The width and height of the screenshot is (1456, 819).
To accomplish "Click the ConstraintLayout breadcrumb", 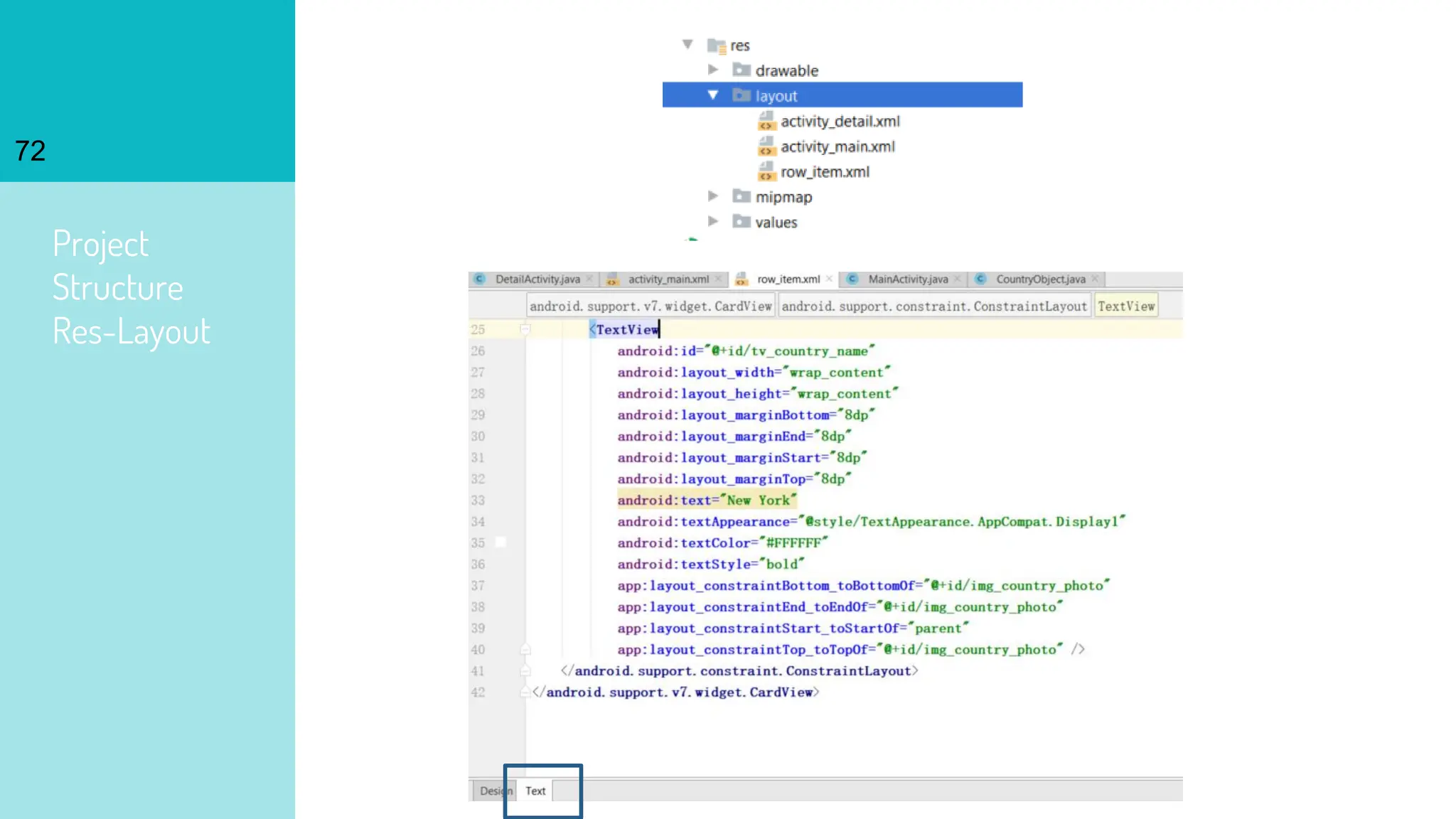I will (x=933, y=306).
